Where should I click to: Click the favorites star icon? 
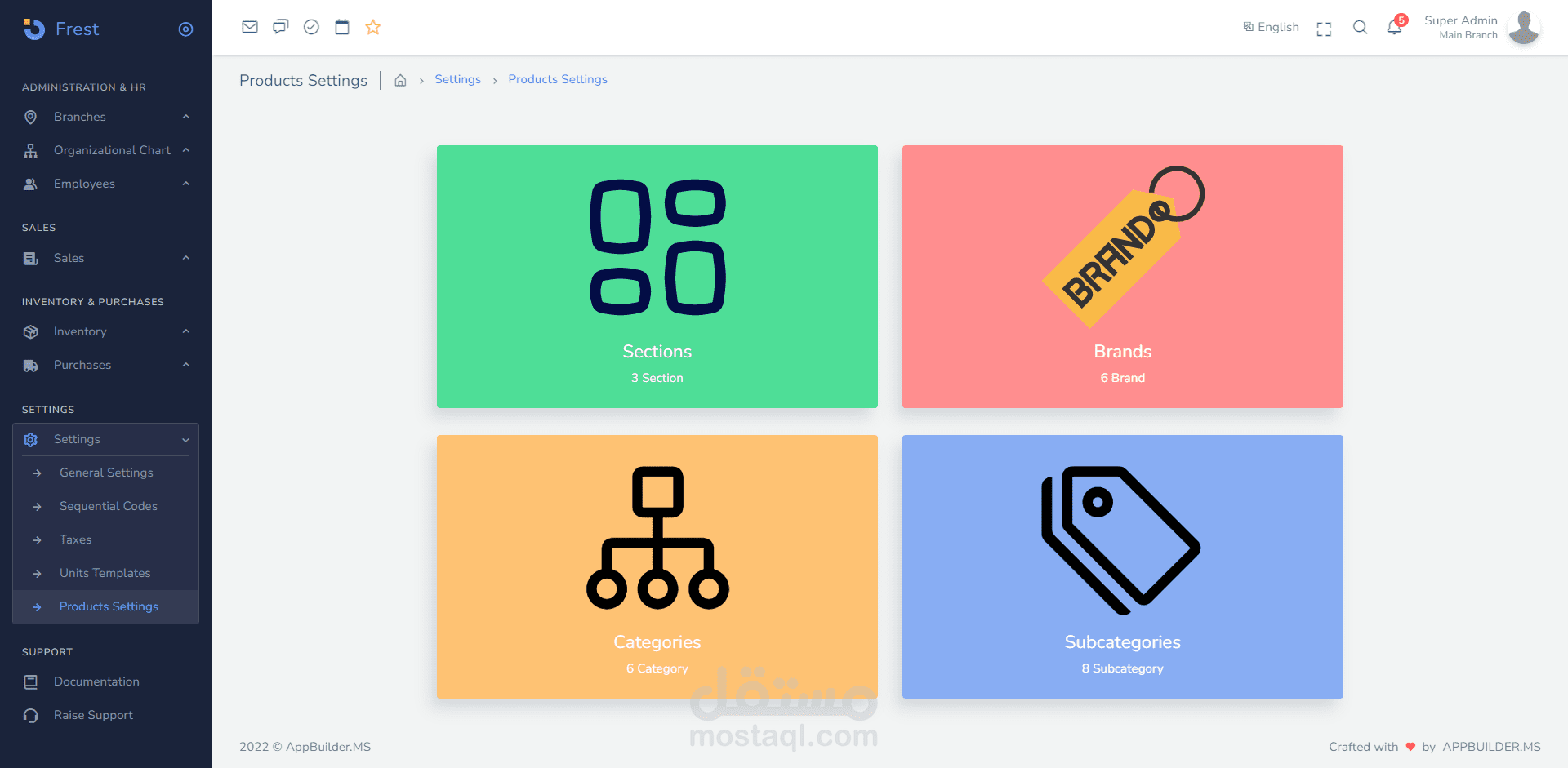click(373, 27)
